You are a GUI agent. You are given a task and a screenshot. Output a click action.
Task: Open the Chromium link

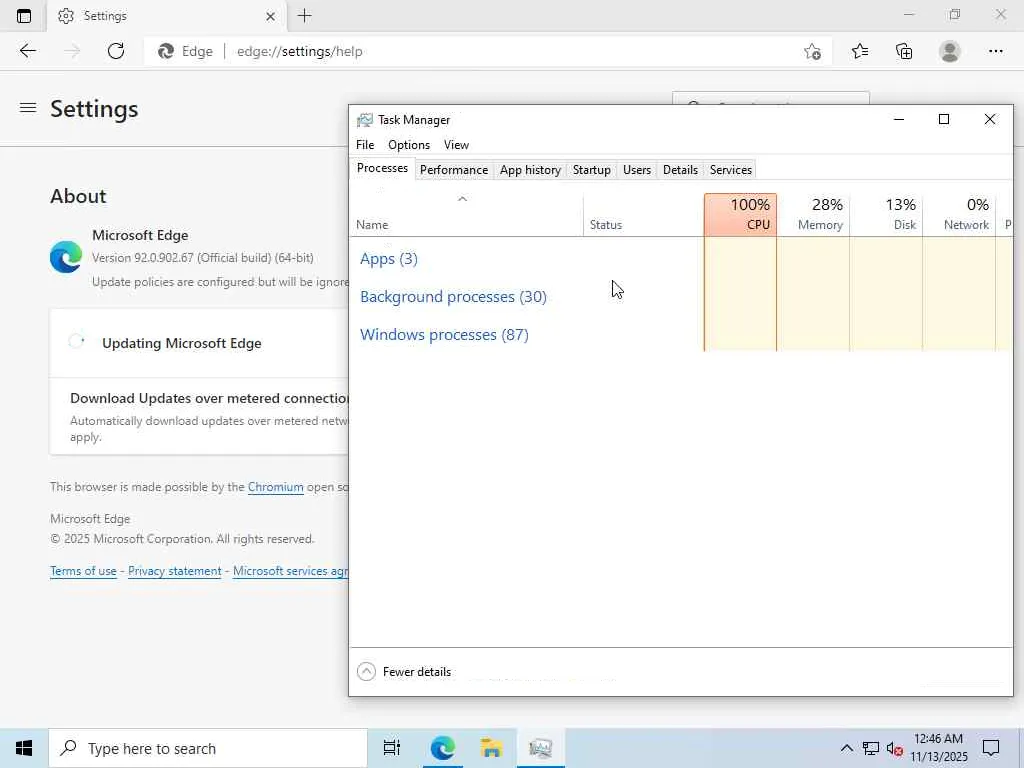tap(276, 487)
